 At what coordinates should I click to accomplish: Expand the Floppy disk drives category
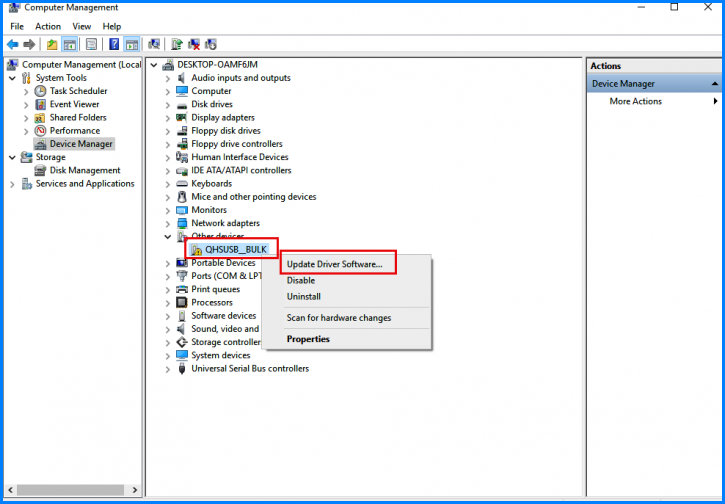pyautogui.click(x=168, y=131)
